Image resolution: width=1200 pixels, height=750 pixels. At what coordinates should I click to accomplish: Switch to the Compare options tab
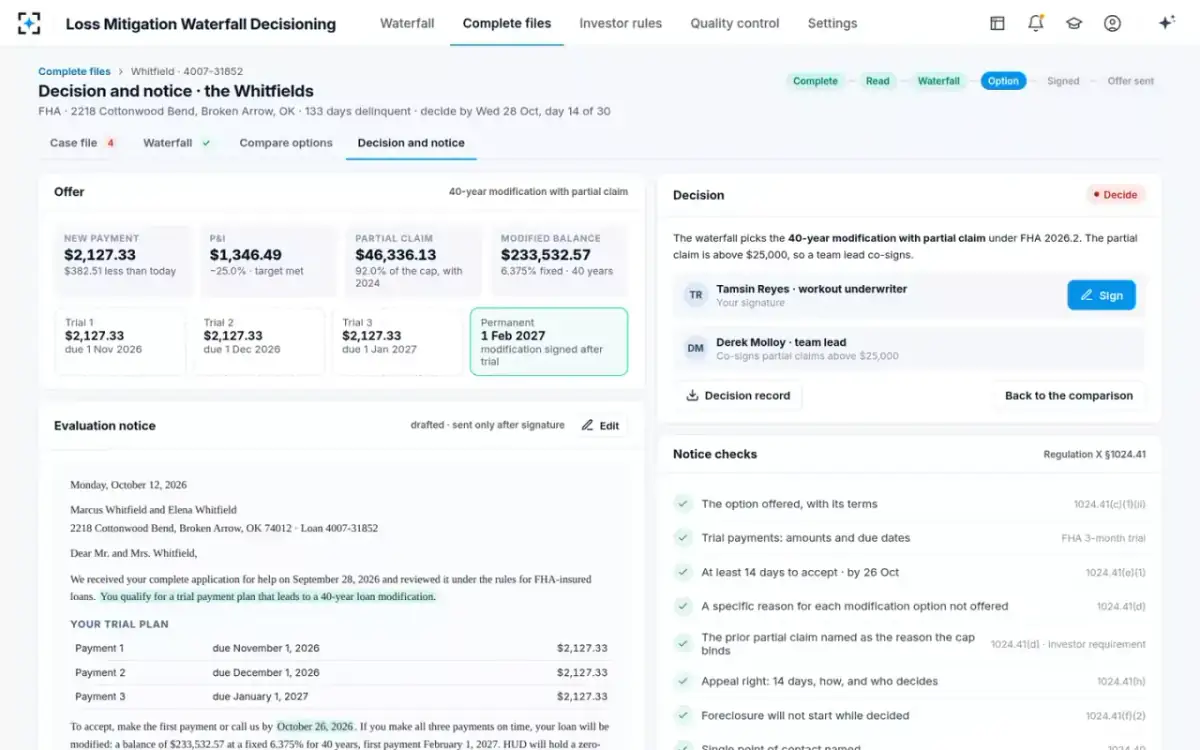coord(286,143)
